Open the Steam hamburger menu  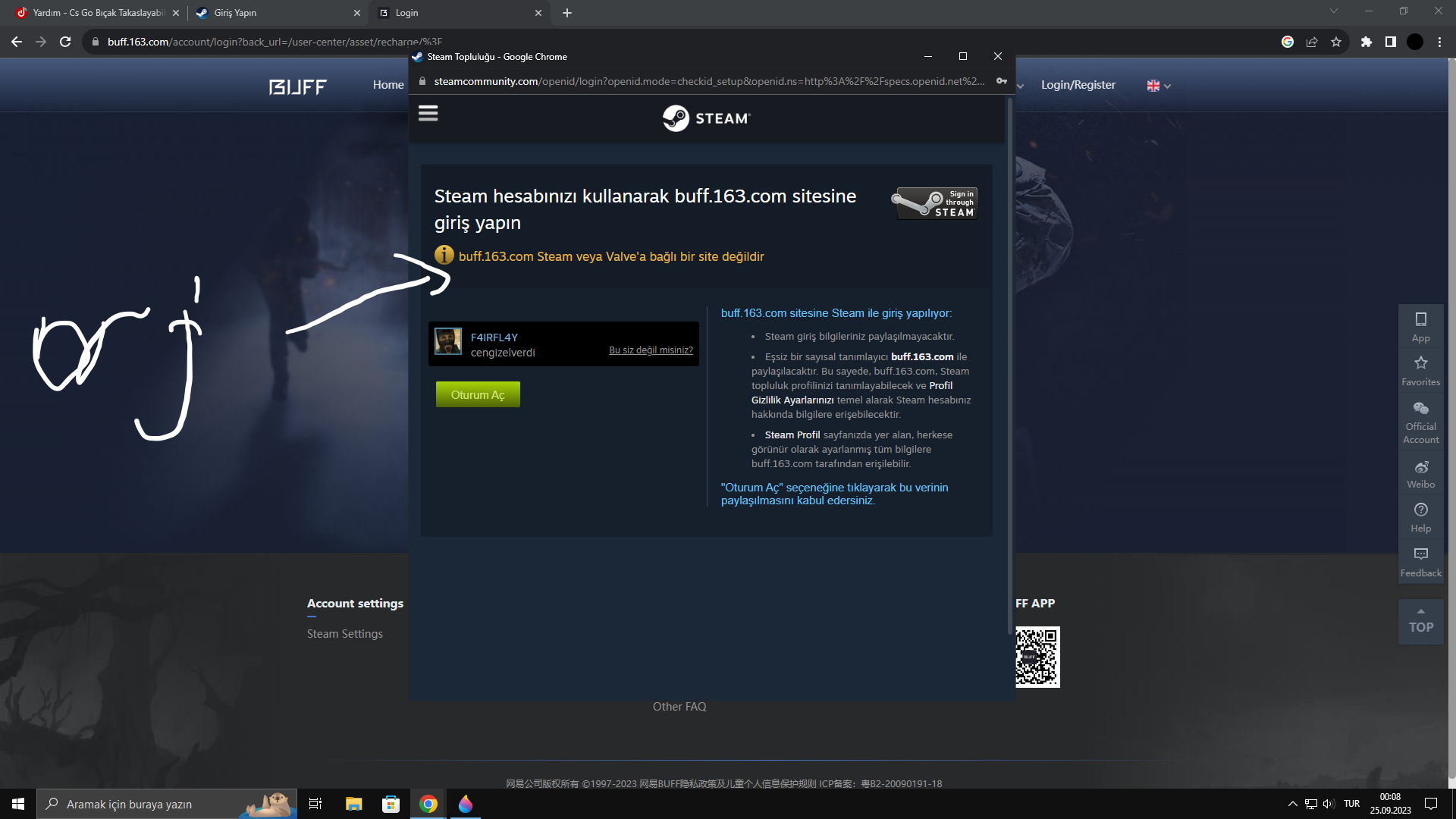(428, 114)
